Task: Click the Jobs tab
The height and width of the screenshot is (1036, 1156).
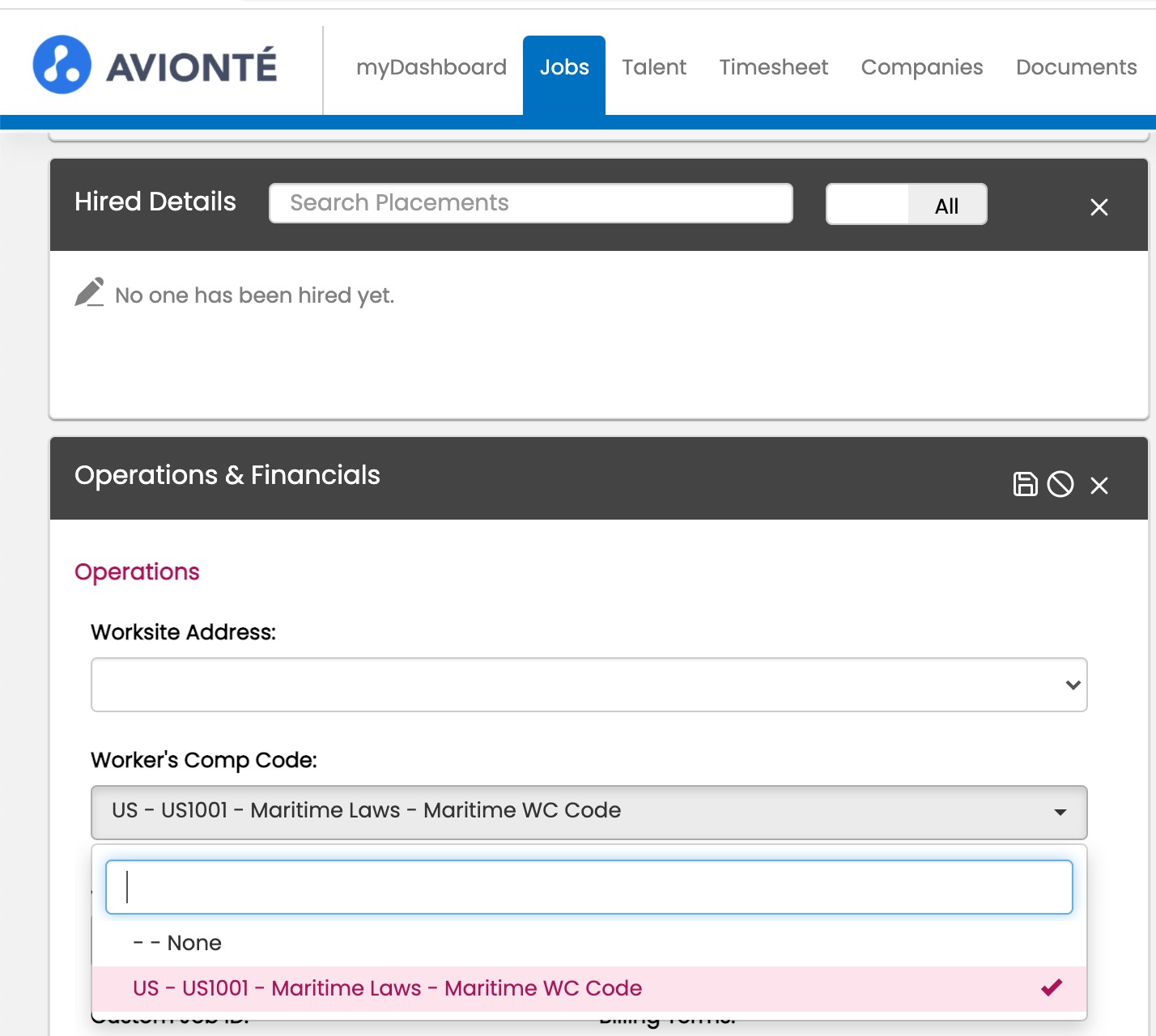Action: [x=563, y=67]
